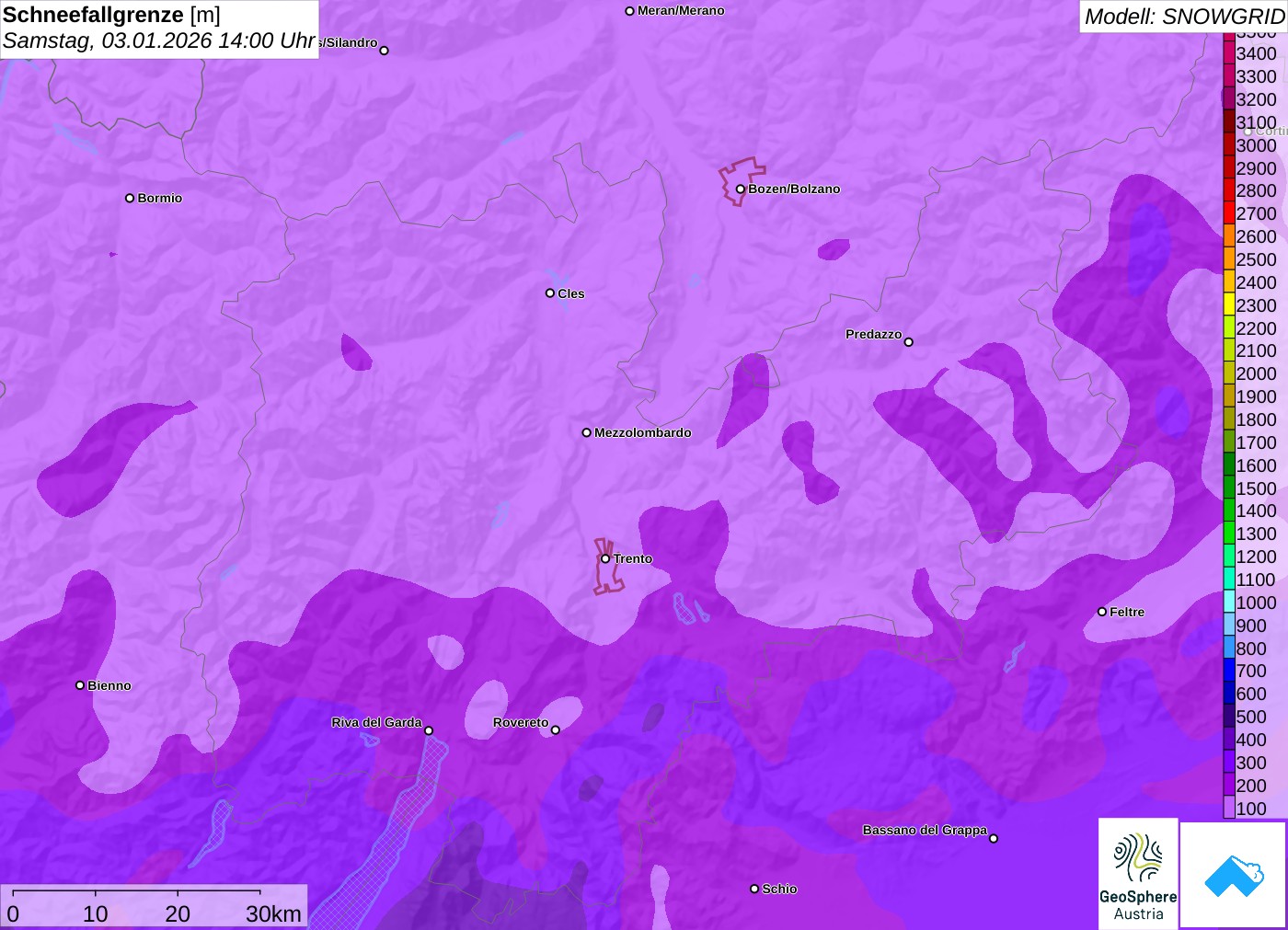Screen dimensions: 1288x930
Task: Click the Silandro marker dot
Action: 385,51
